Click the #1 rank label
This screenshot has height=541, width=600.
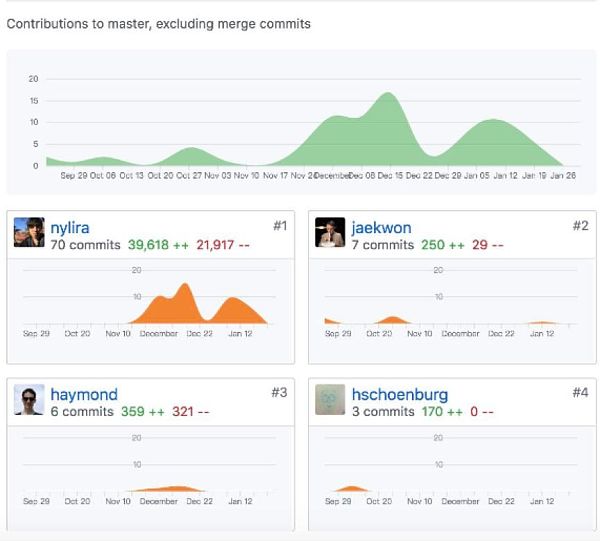tap(279, 226)
